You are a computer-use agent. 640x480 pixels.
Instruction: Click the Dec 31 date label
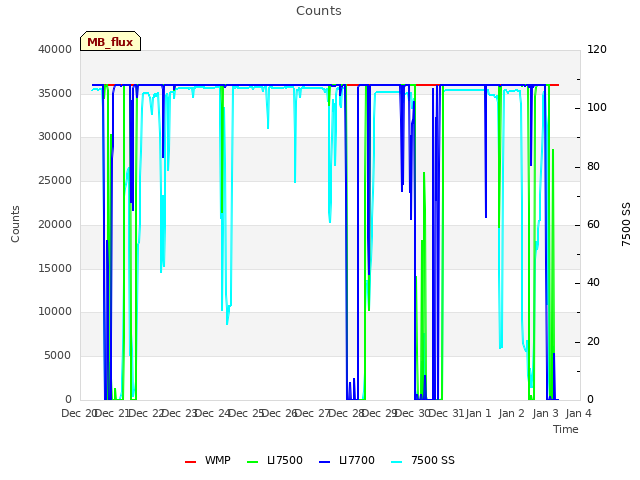click(x=447, y=413)
